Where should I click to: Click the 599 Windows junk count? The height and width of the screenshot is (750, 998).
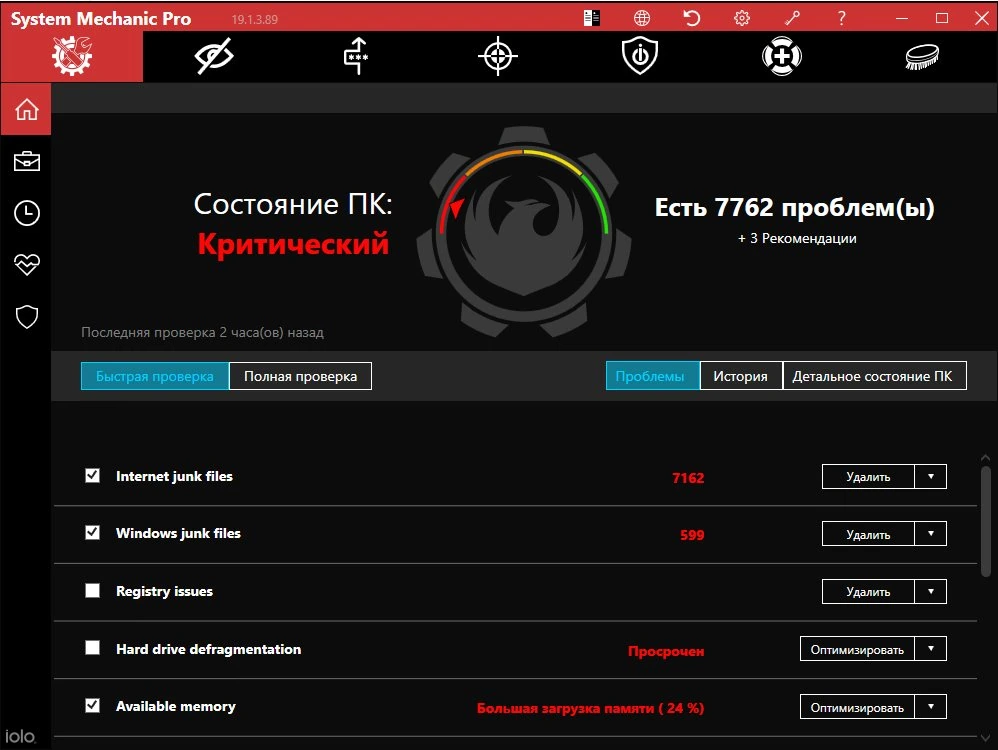tap(692, 535)
